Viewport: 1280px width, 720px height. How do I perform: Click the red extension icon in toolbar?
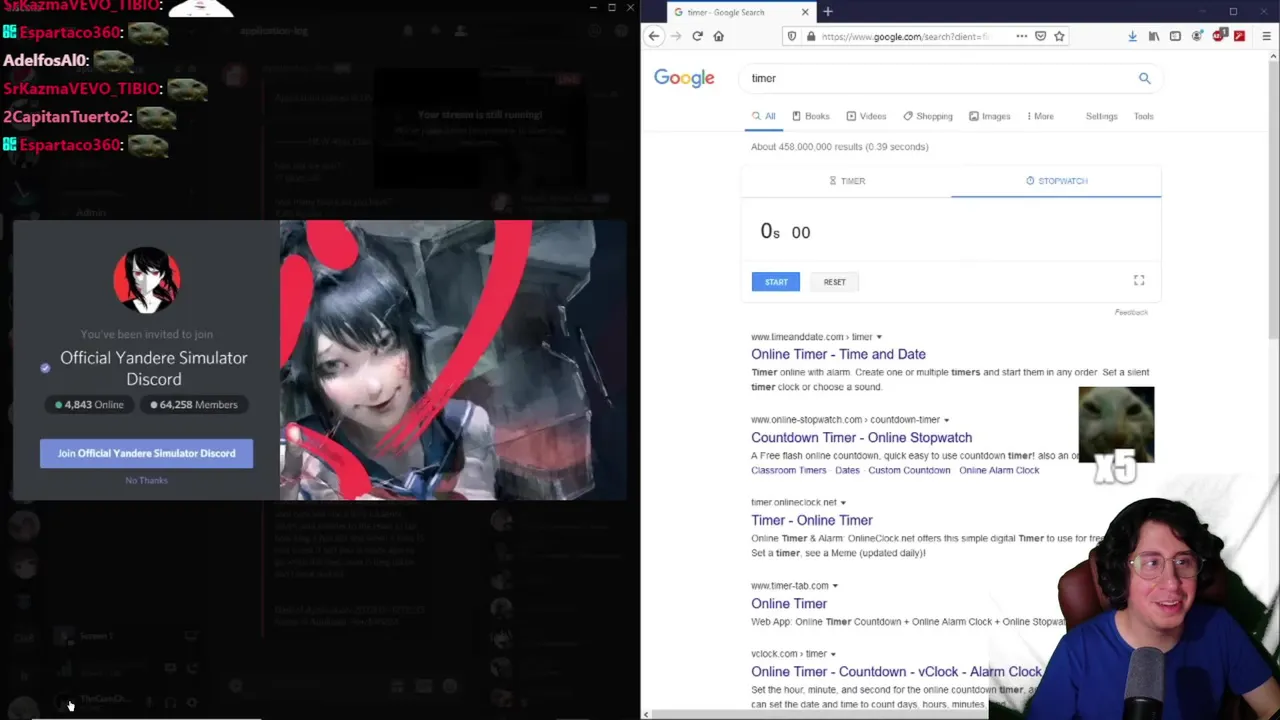(1239, 36)
